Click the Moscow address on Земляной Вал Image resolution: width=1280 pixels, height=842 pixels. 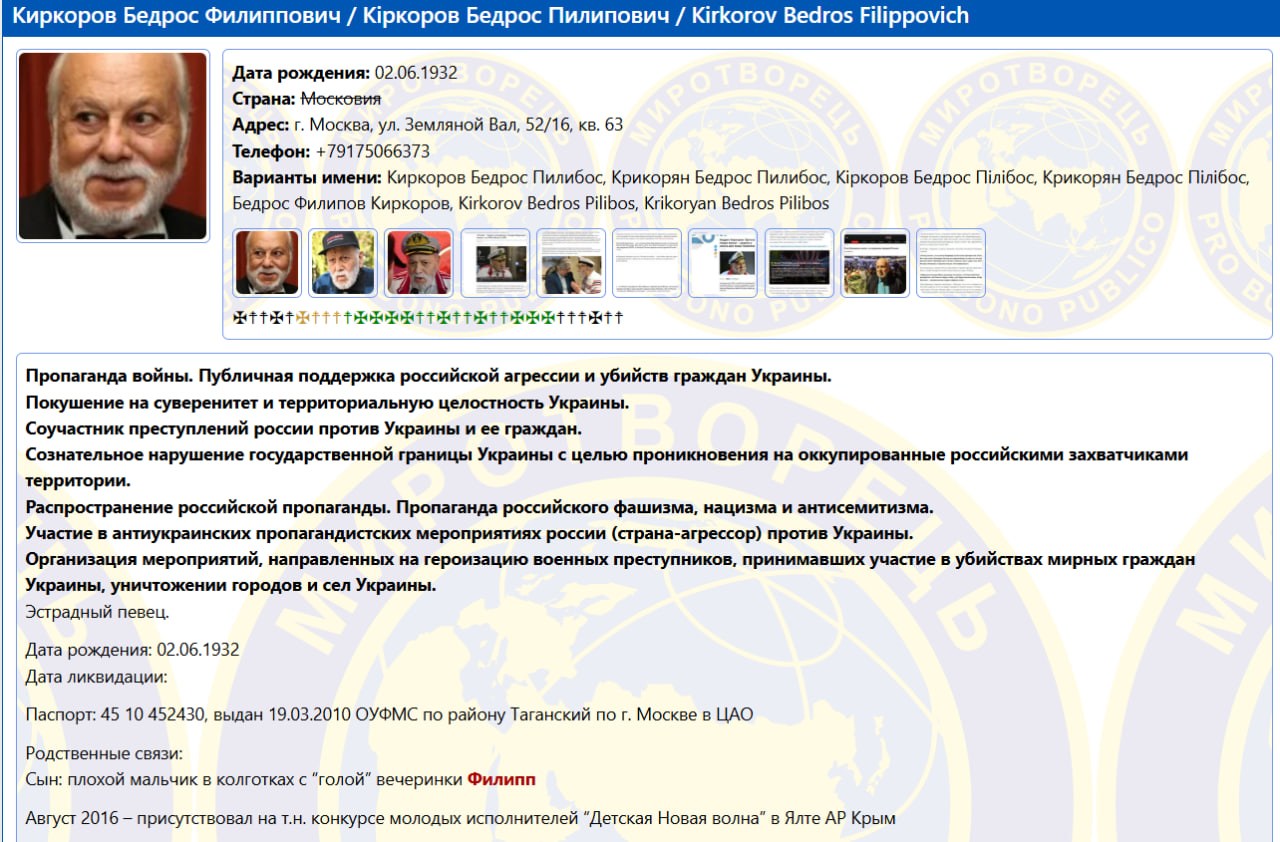pyautogui.click(x=458, y=125)
